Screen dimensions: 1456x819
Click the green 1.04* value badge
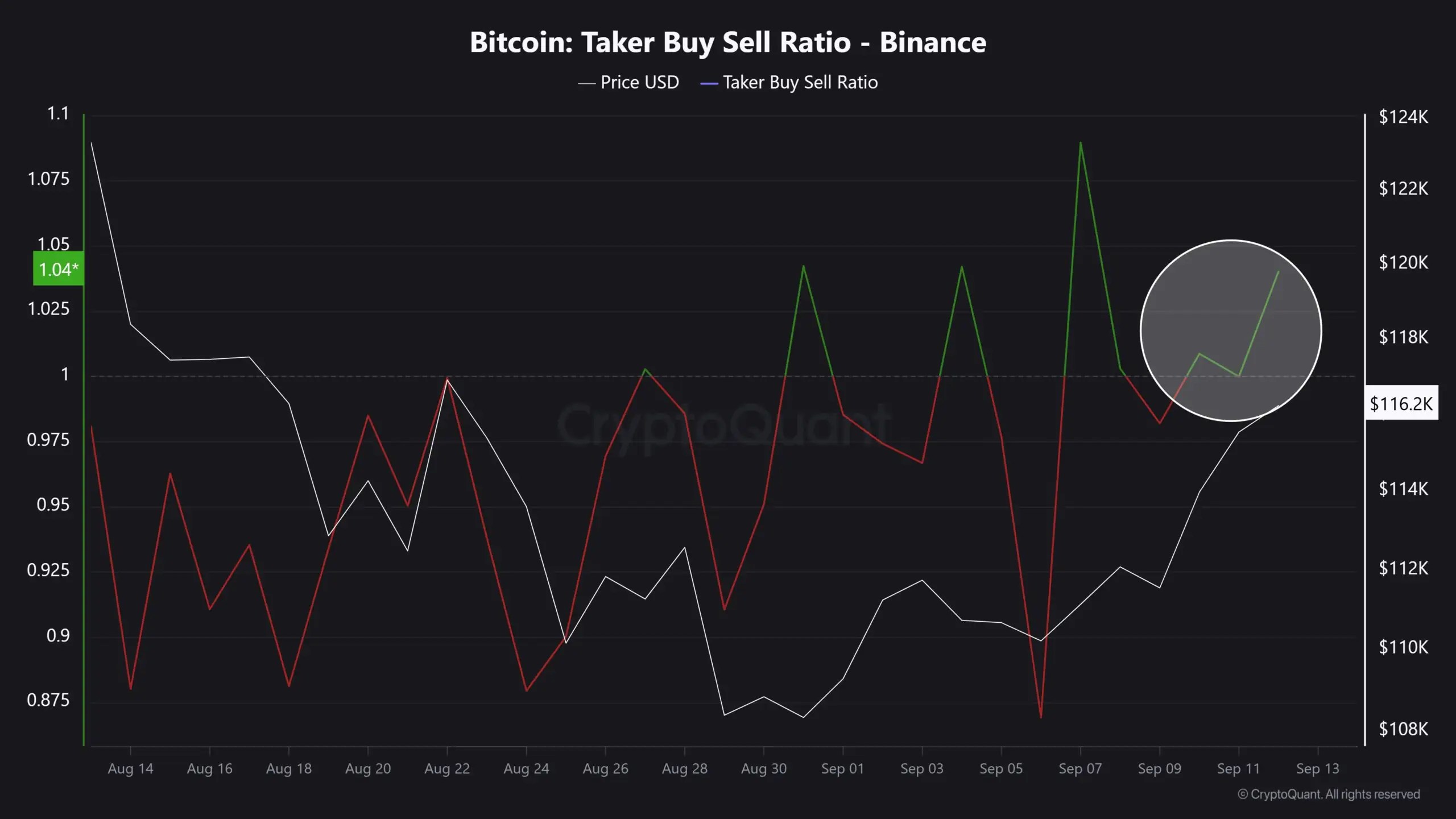pos(59,269)
